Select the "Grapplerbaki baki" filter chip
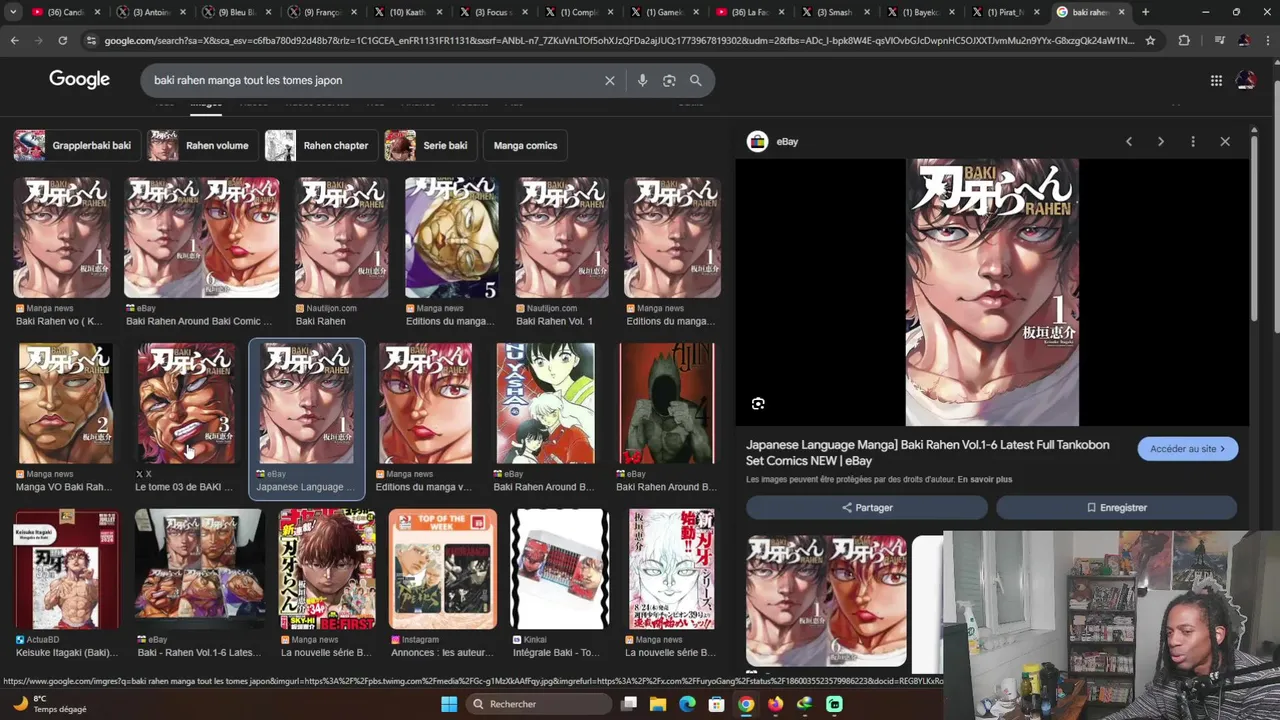Screen dimensions: 1280x720 point(77,145)
